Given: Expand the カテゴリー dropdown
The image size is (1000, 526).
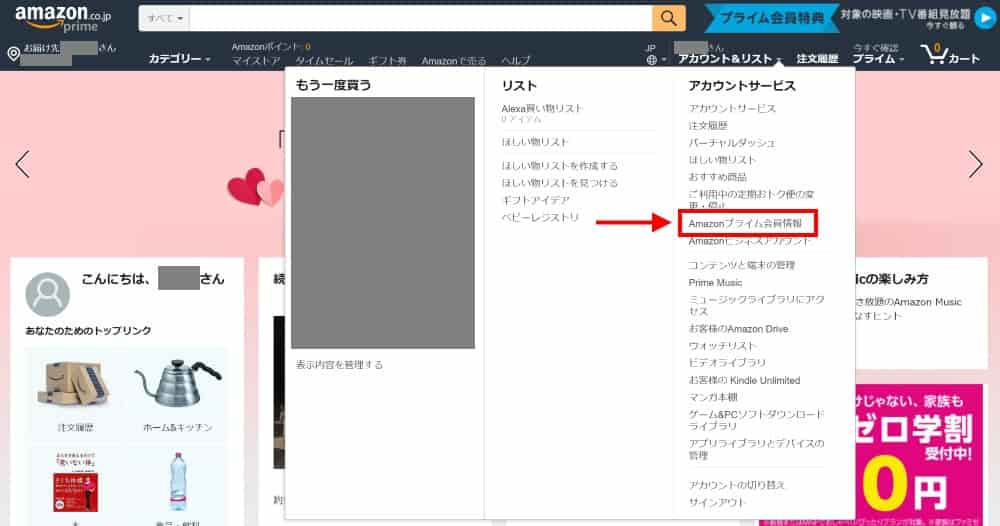Looking at the screenshot, I should (x=179, y=59).
